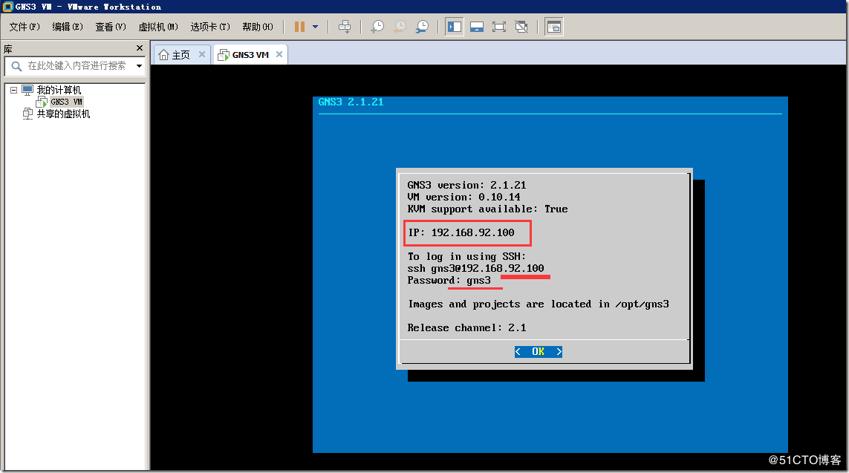Send Ctrl+Alt+Del to the virtual machine

tap(344, 27)
